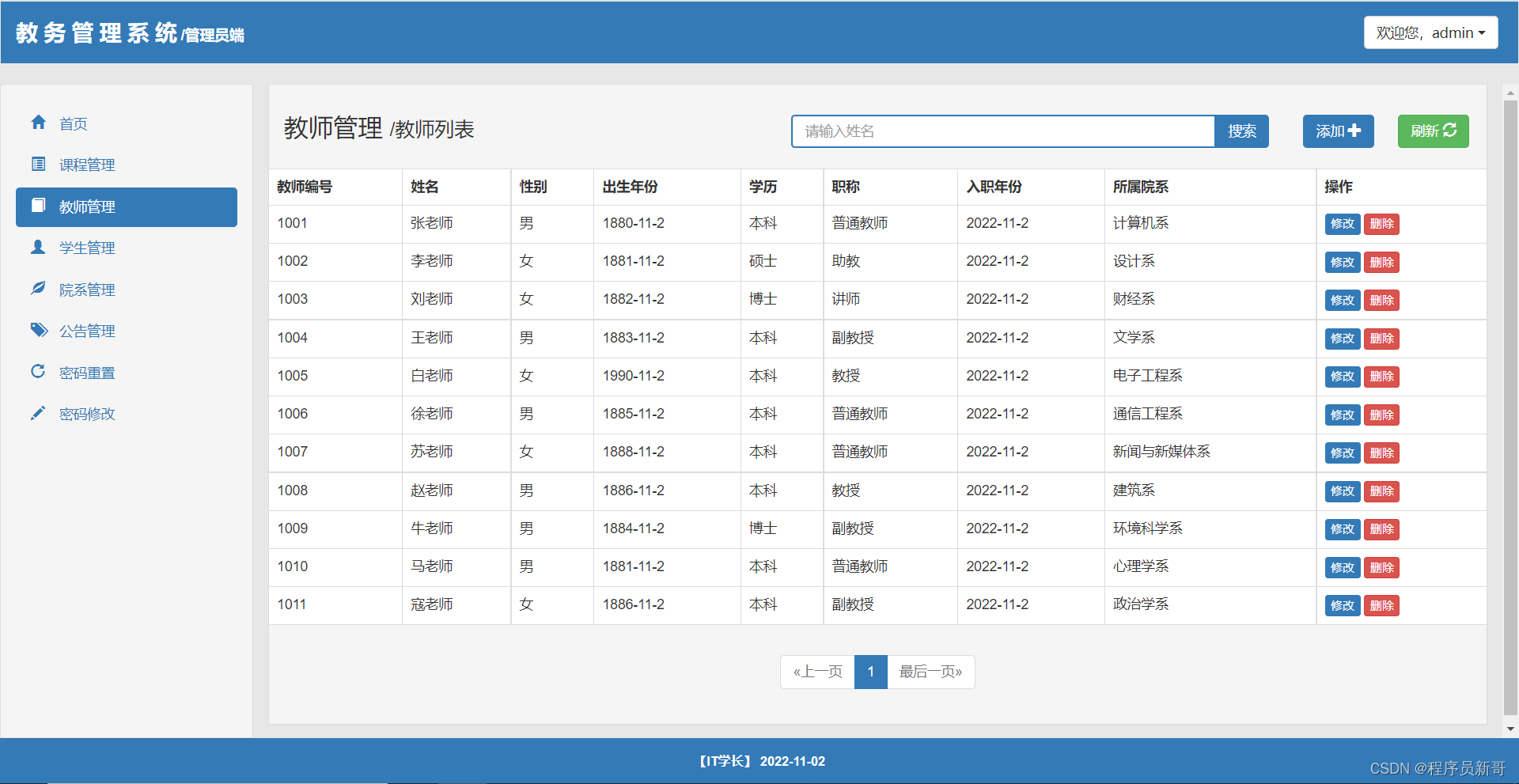Click the scrollbar up arrow

click(1510, 93)
